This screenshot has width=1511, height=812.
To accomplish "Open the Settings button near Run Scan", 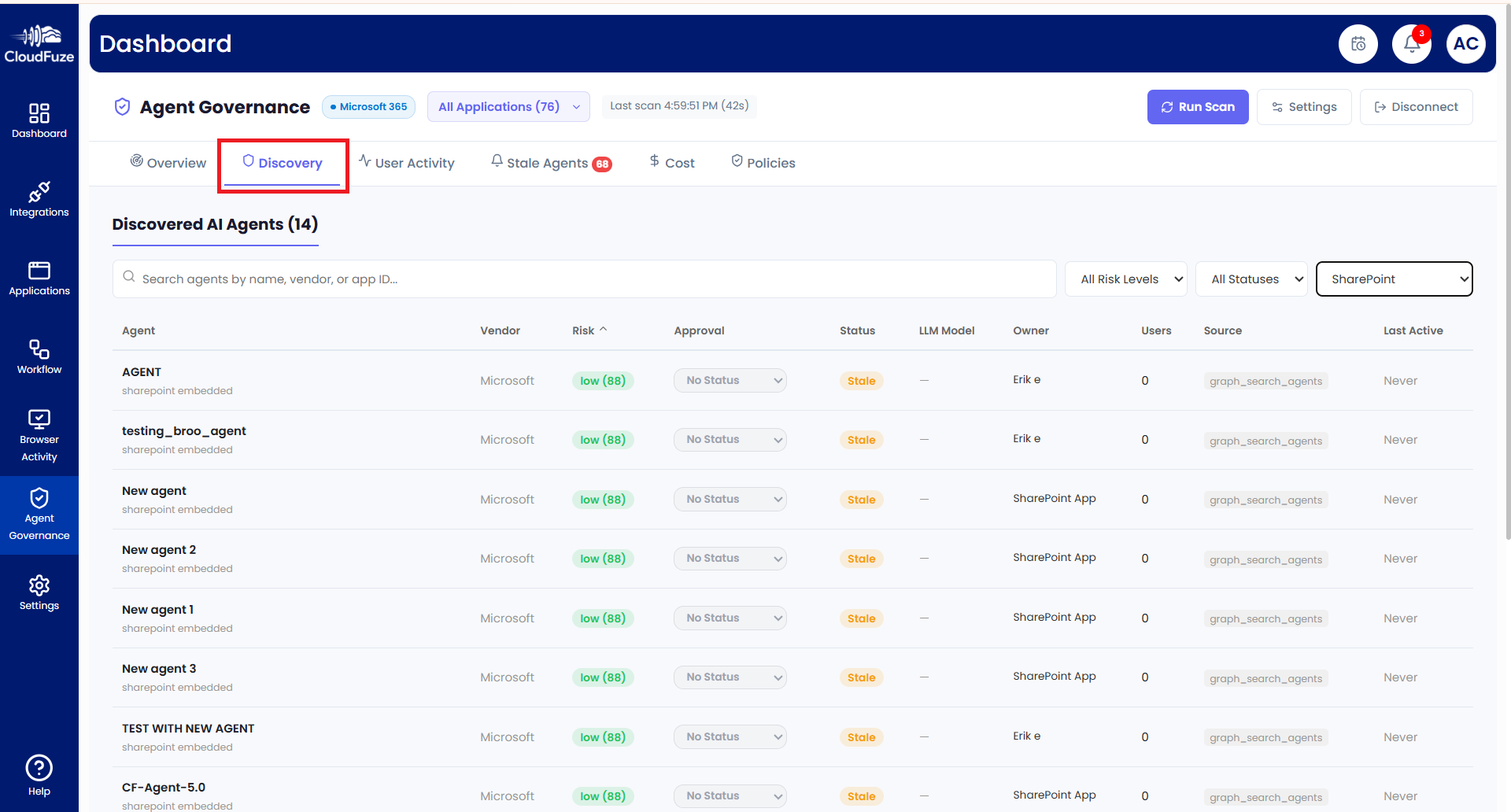I will click(1304, 107).
